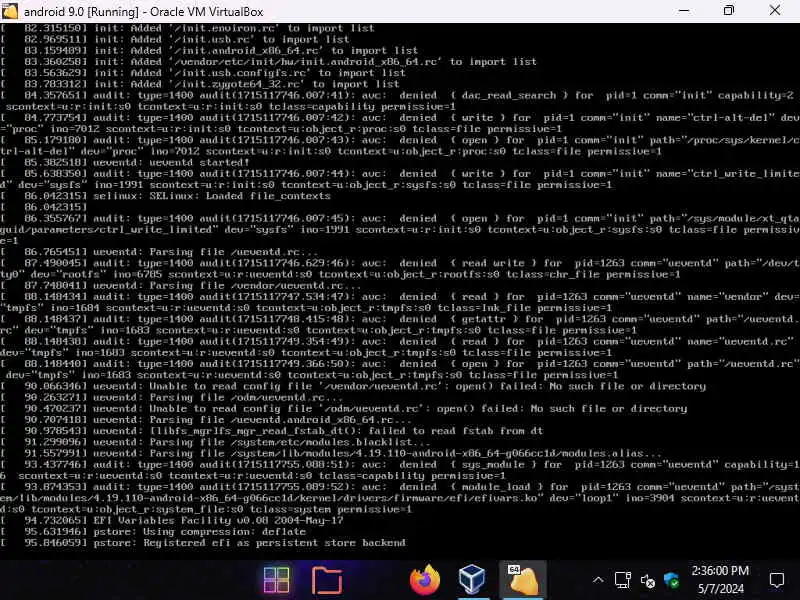Click the muted volume tray icon
Image resolution: width=800 pixels, height=600 pixels.
click(x=647, y=581)
